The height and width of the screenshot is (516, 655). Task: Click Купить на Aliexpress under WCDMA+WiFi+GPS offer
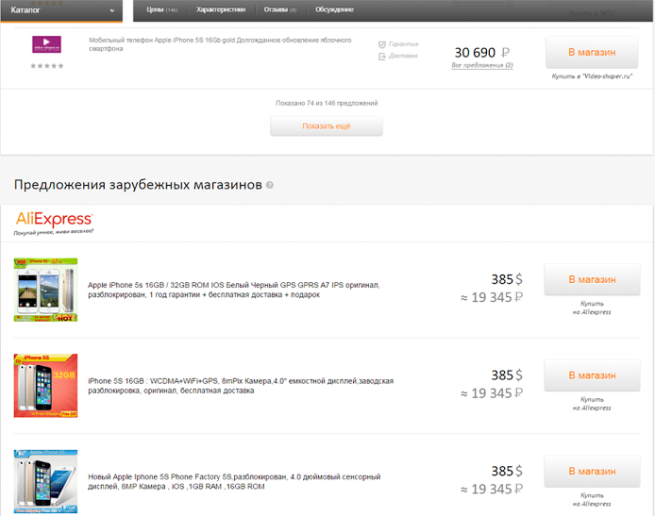pos(592,404)
